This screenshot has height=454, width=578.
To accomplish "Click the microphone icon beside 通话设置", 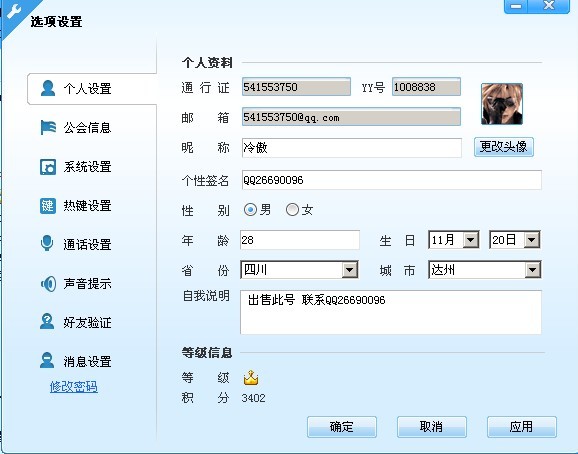I will click(x=47, y=244).
